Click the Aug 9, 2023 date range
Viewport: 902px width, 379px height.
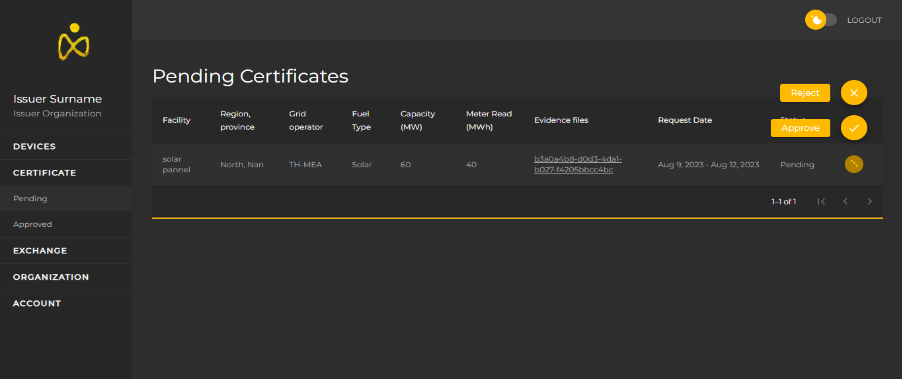709,164
